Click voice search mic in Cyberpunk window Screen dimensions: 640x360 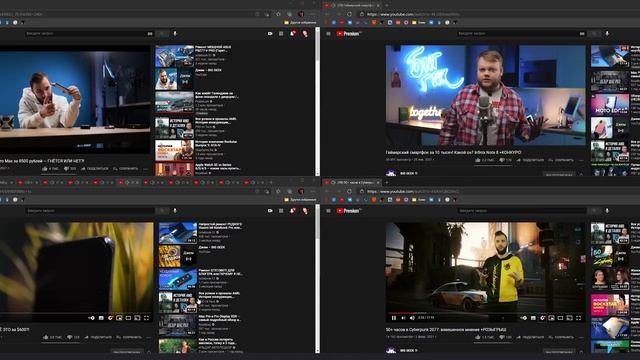pyautogui.click(x=607, y=211)
